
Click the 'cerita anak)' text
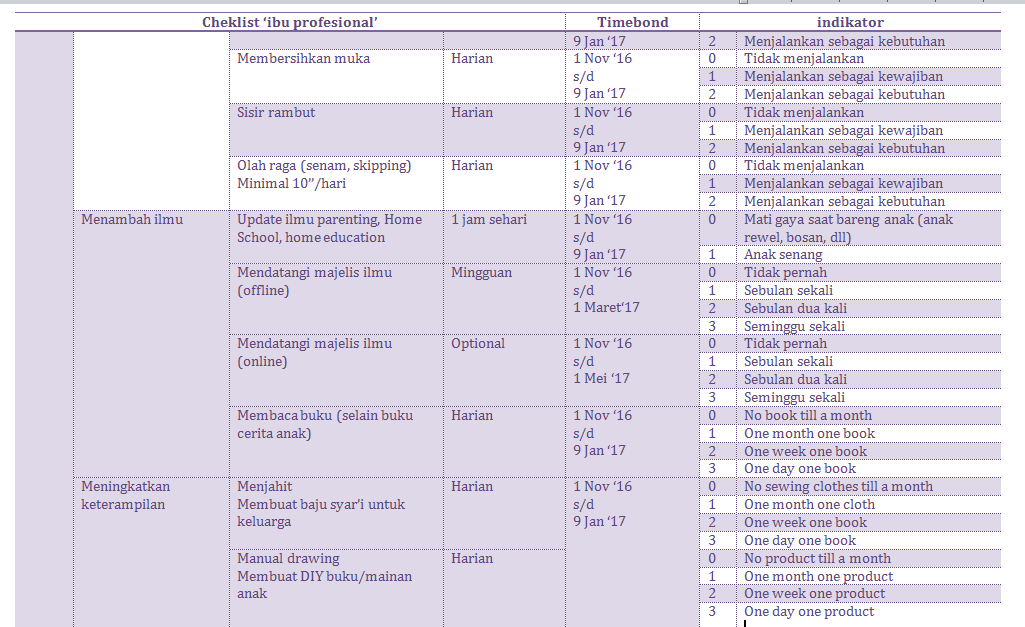pyautogui.click(x=274, y=433)
